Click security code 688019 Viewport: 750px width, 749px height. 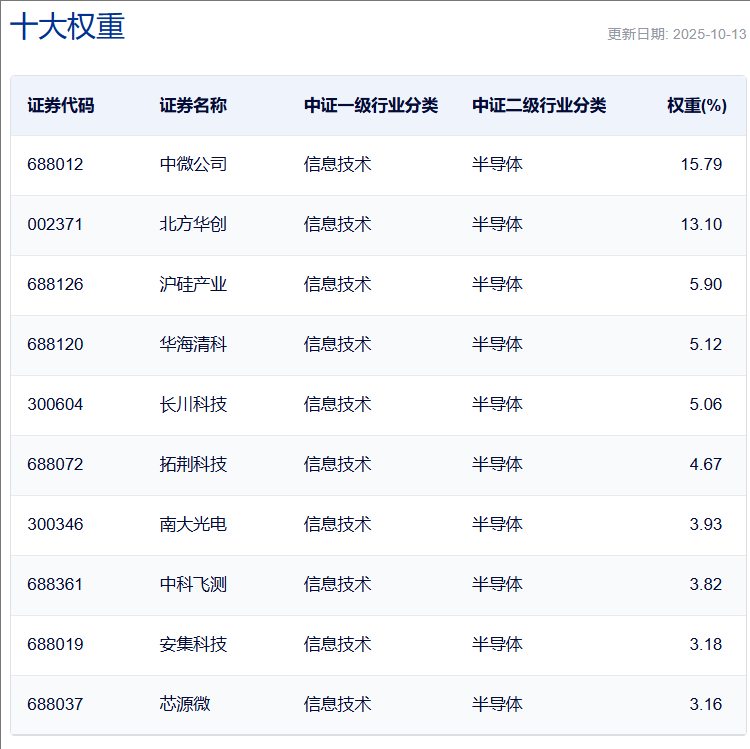point(55,644)
